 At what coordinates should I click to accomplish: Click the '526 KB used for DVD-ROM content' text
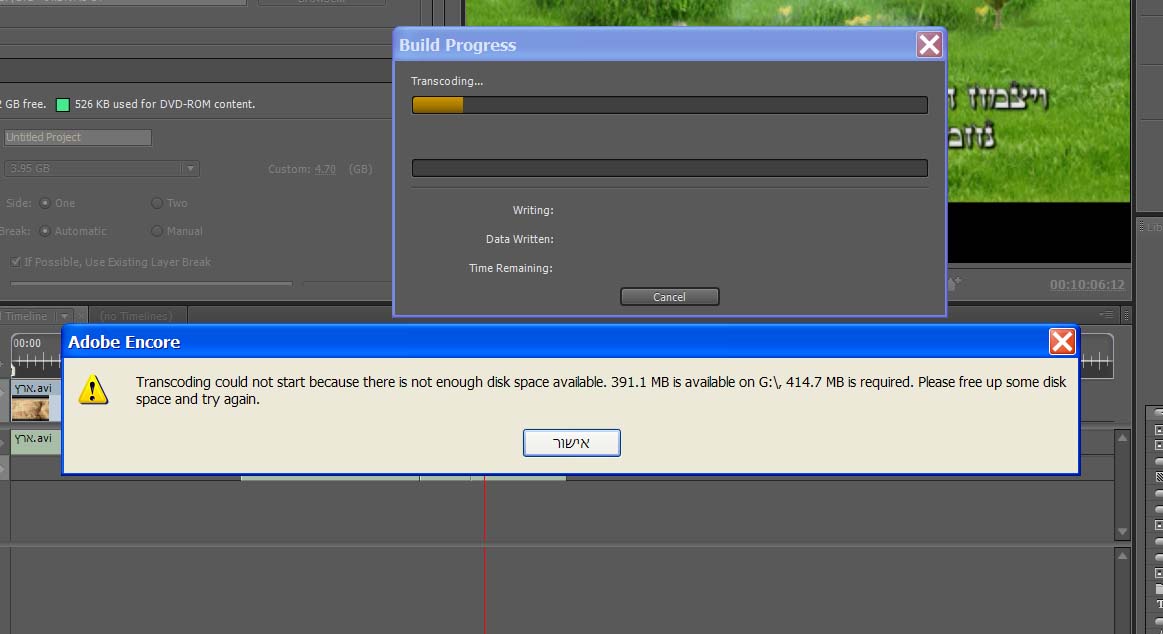point(165,105)
